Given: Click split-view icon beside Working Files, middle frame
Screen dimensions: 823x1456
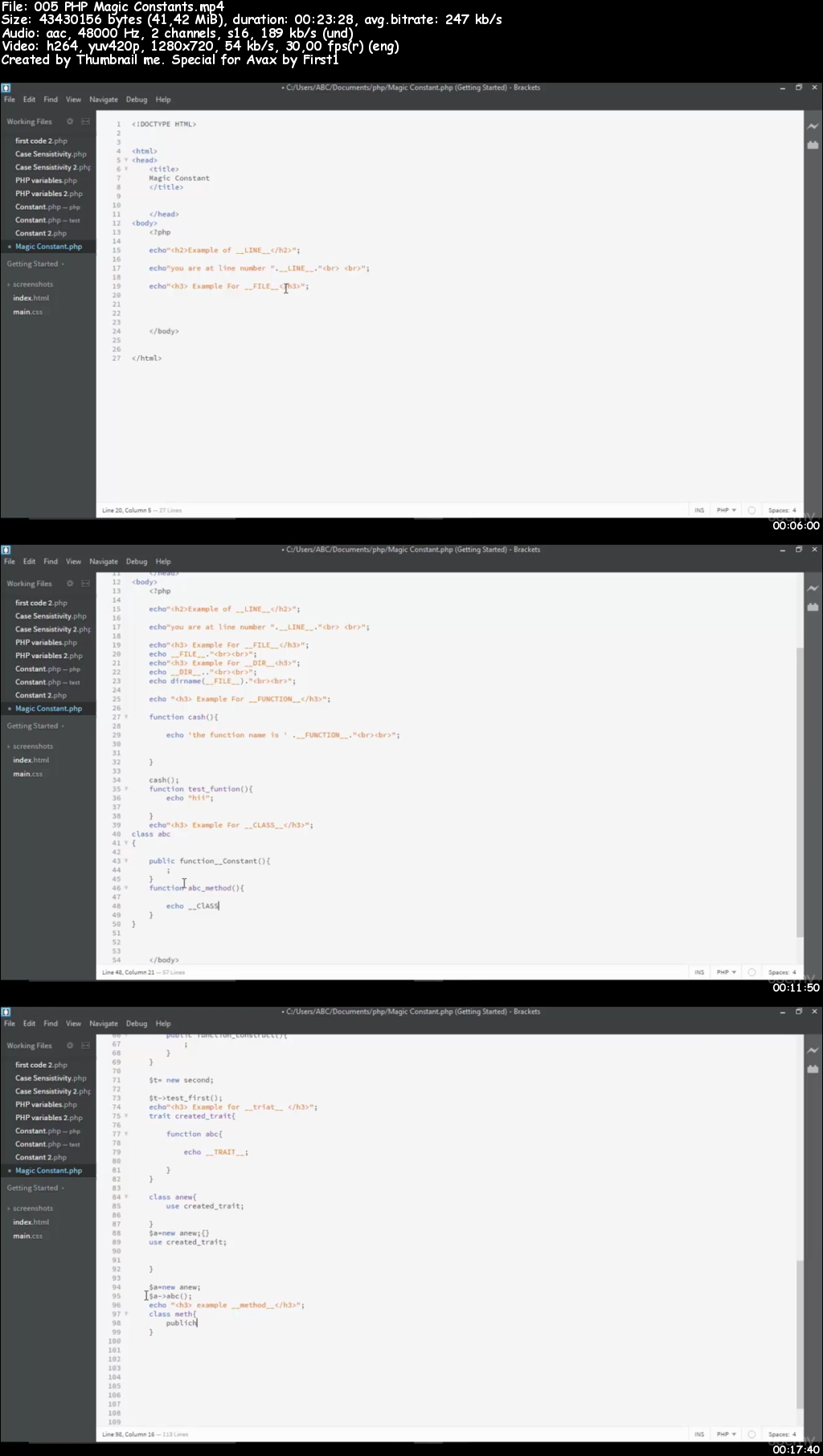Looking at the screenshot, I should (85, 583).
